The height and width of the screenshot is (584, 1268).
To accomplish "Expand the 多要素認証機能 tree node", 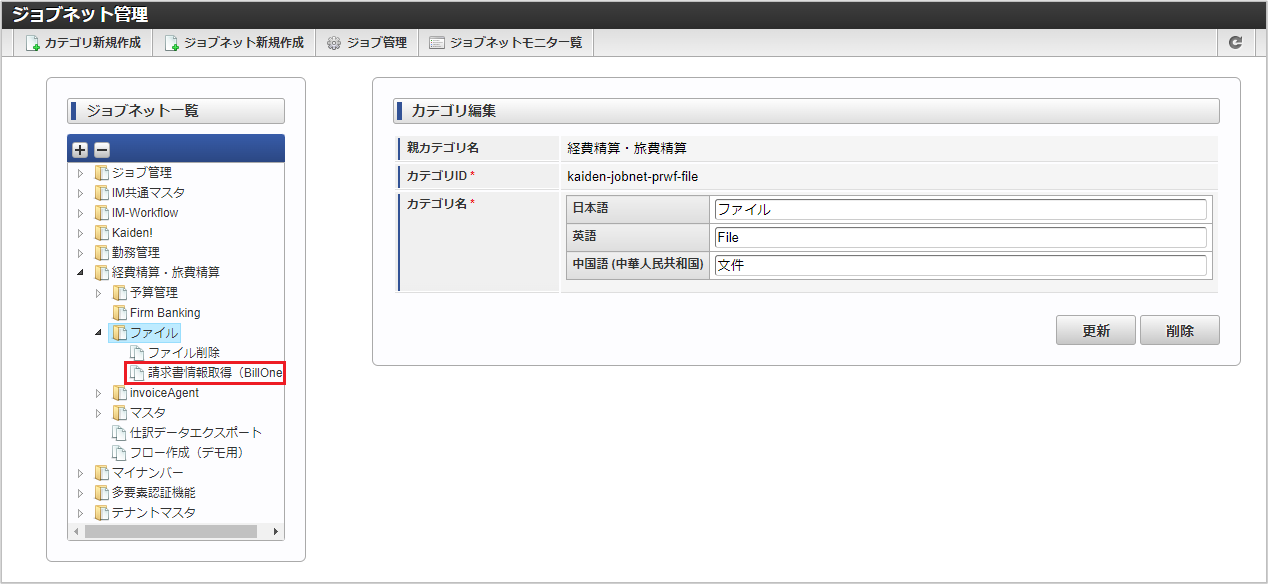I will click(x=81, y=493).
